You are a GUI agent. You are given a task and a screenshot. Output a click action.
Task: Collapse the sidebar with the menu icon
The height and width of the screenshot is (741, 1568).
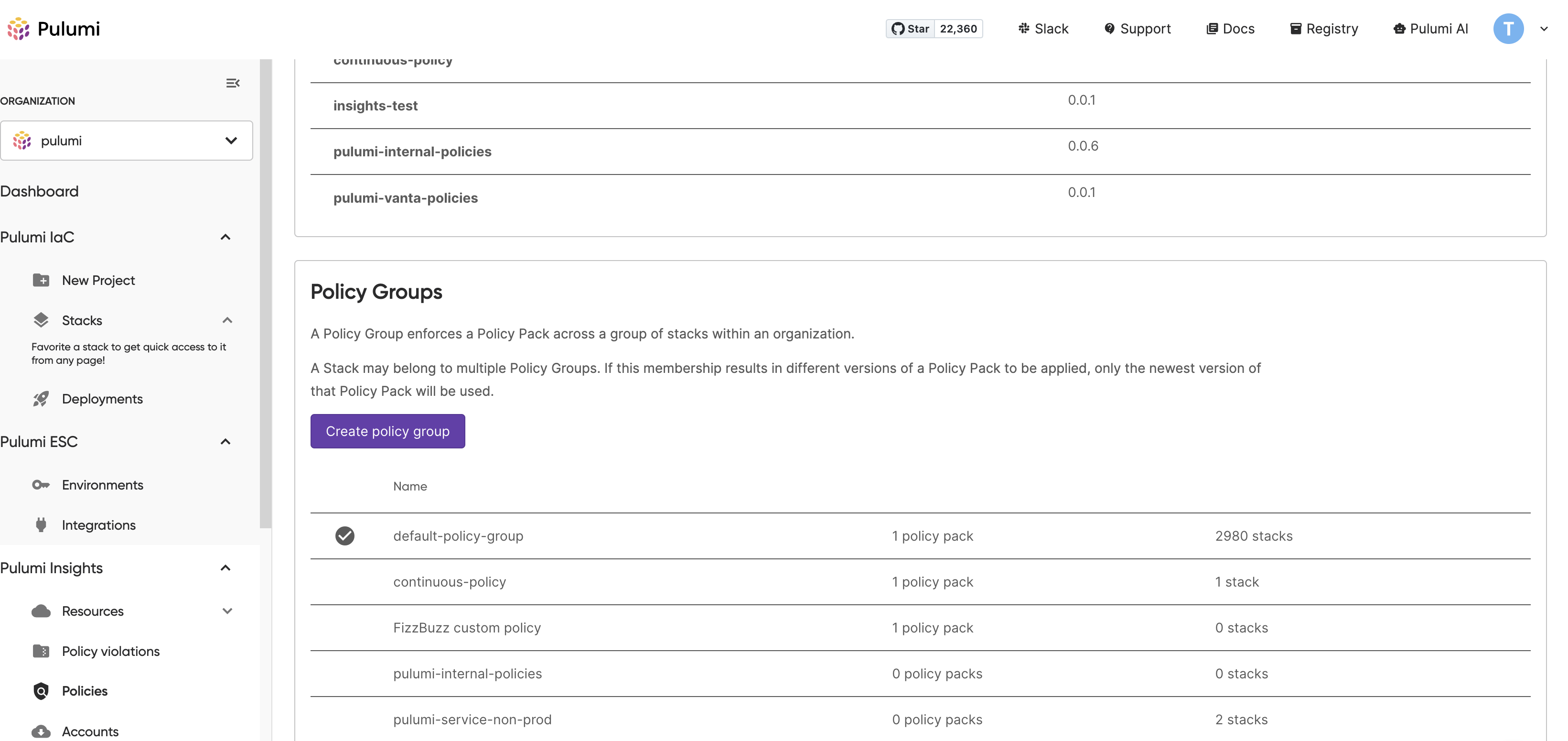pos(233,83)
